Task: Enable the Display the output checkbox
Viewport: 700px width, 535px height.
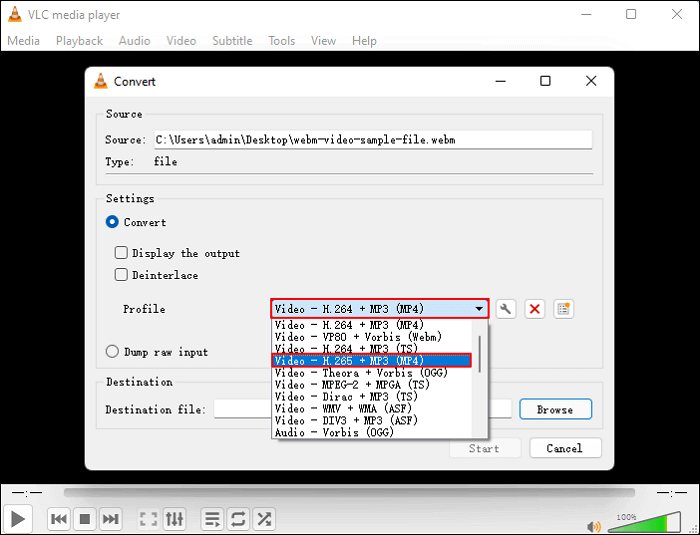Action: point(121,254)
